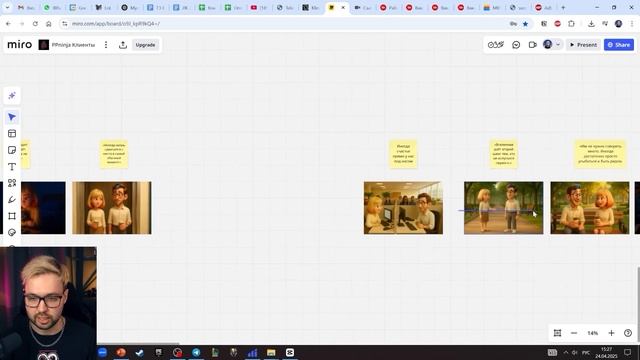Zoom in with the plus button
The width and height of the screenshot is (640, 360).
point(611,333)
